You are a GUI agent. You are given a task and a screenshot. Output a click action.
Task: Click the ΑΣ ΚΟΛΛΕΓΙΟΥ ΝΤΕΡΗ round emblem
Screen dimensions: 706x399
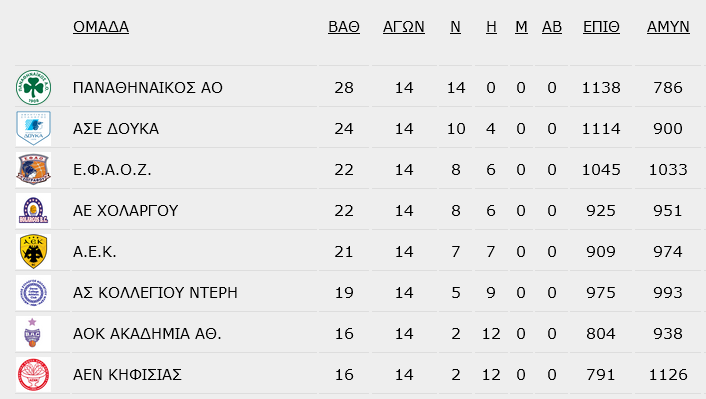33,293
